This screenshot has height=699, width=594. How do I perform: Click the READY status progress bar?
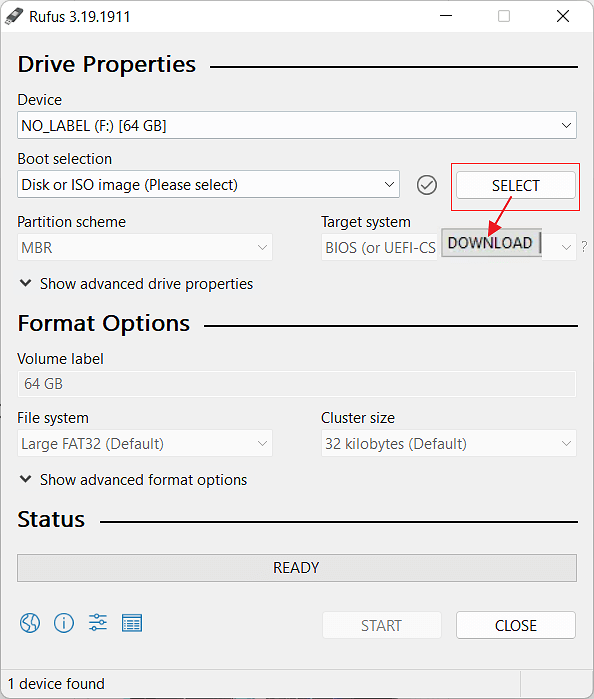pyautogui.click(x=297, y=568)
